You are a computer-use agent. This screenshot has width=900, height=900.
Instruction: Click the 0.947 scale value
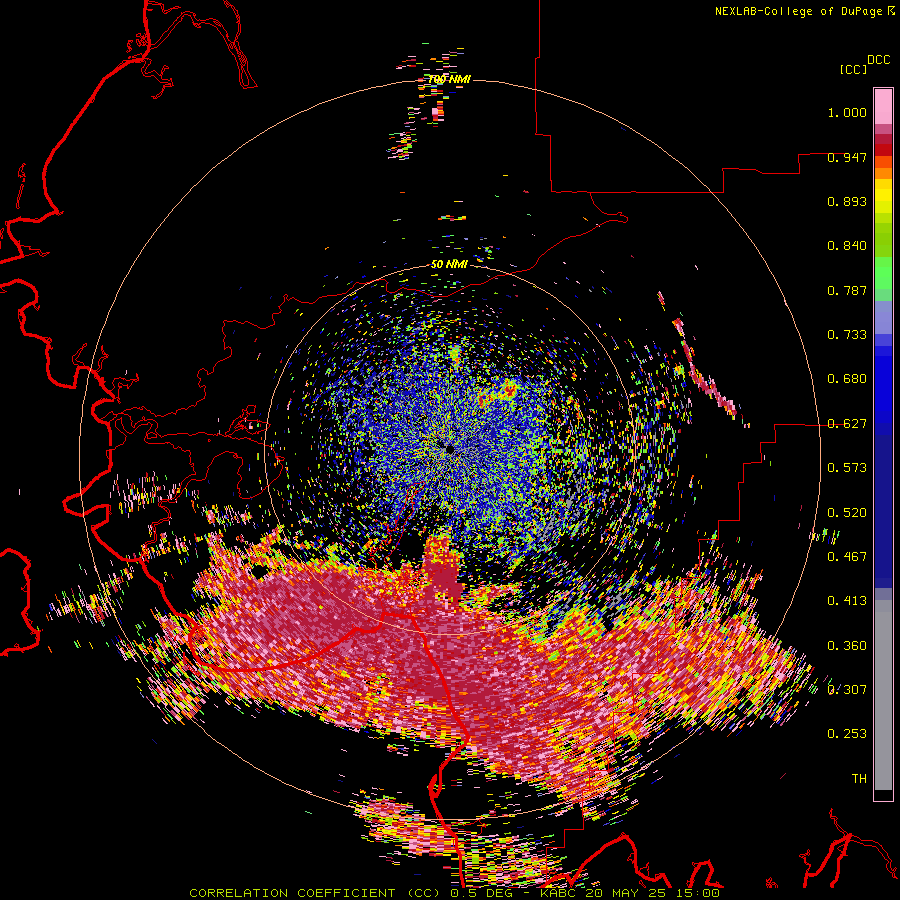tap(847, 157)
